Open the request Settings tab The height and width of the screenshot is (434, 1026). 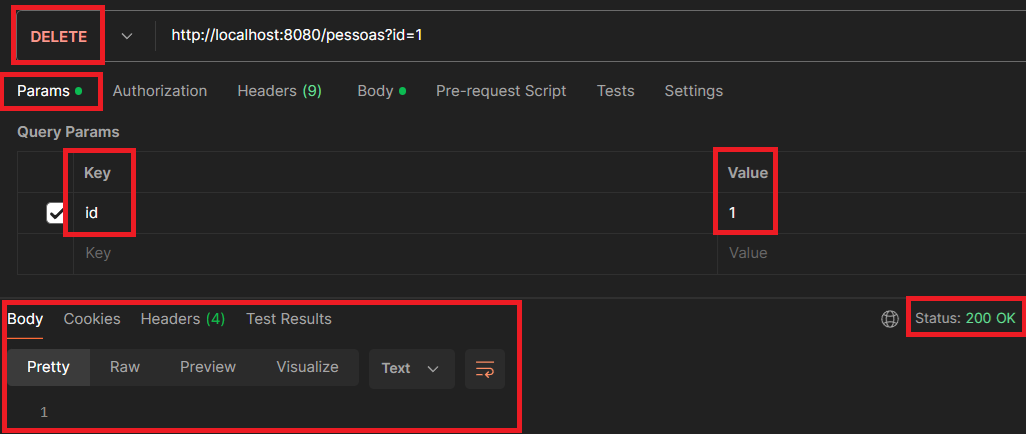coord(693,91)
